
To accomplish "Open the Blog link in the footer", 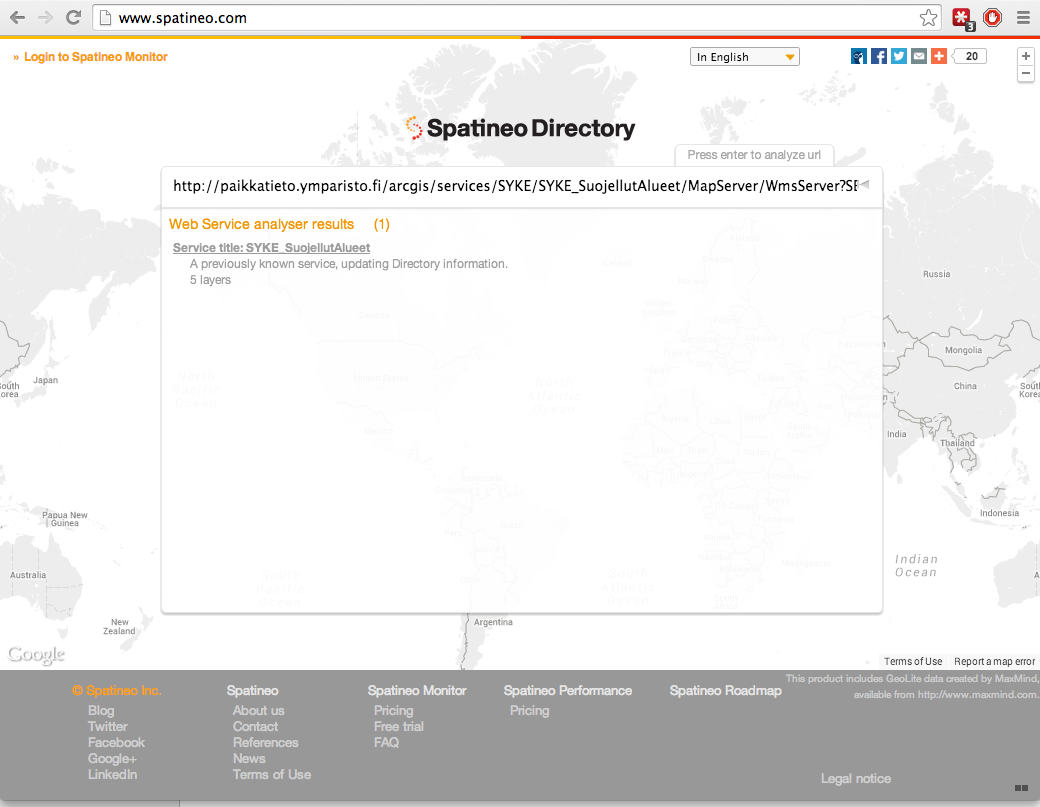I will [101, 710].
